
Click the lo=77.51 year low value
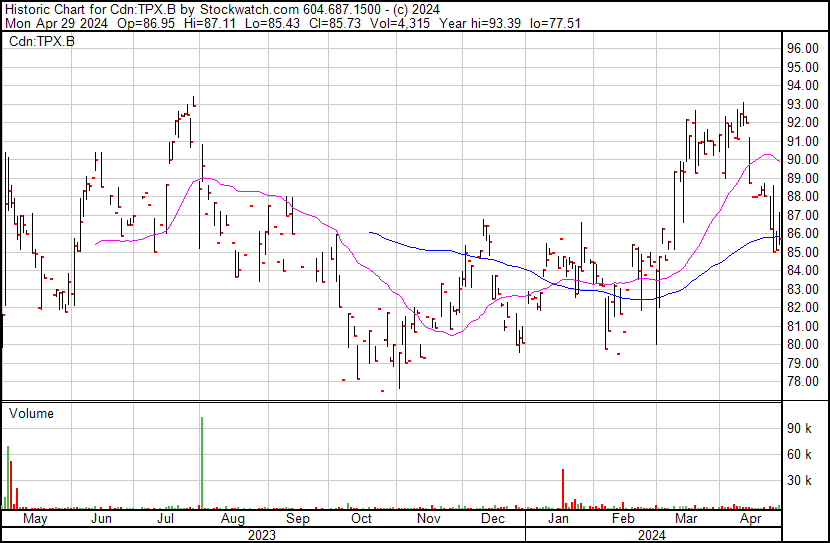[x=555, y=23]
